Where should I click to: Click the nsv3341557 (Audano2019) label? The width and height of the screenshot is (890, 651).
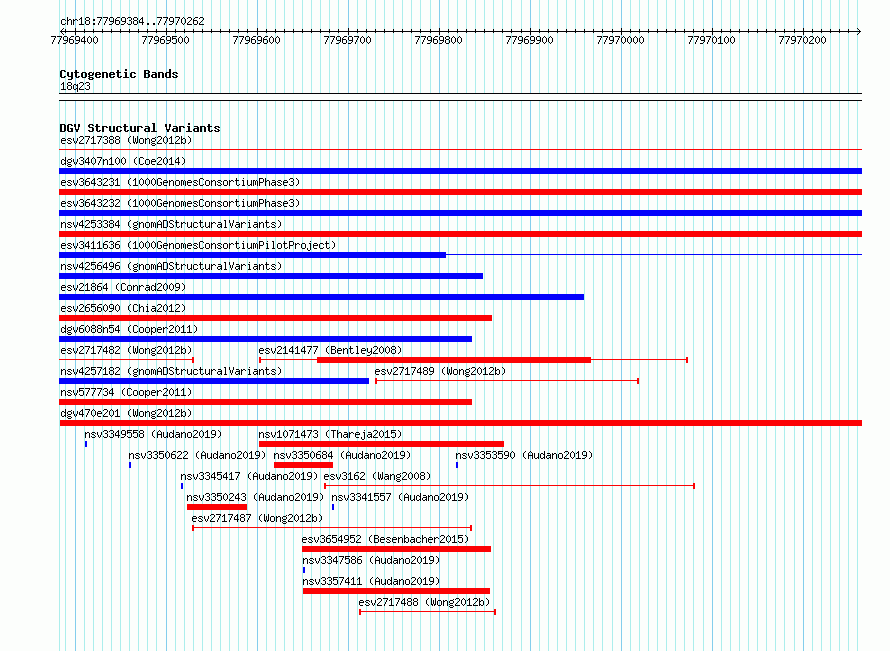400,497
